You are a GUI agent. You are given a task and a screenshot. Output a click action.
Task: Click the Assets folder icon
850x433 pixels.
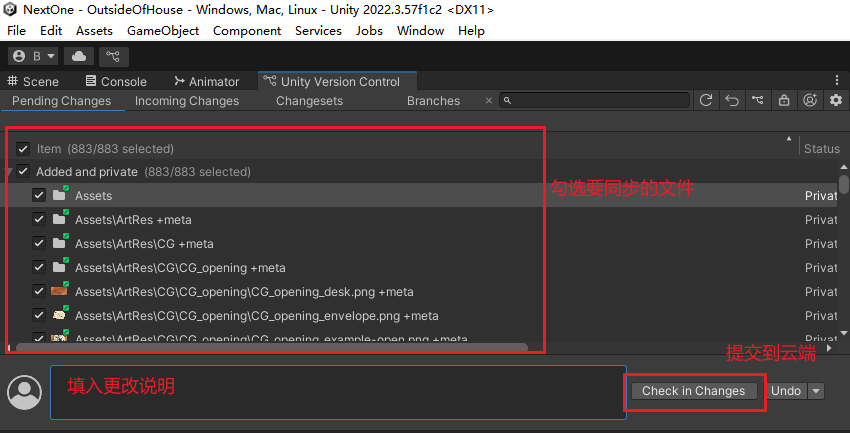[60, 194]
